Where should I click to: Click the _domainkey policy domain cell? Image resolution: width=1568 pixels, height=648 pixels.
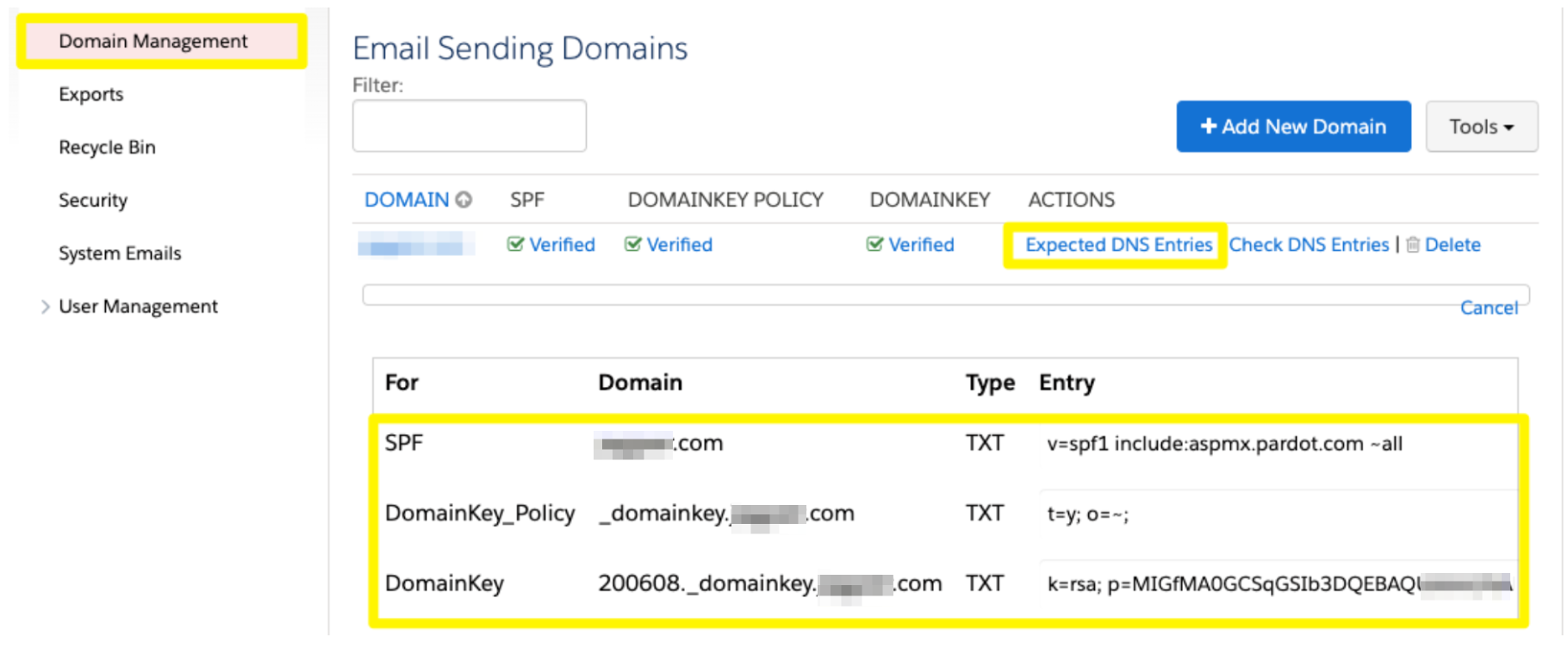pyautogui.click(x=726, y=514)
